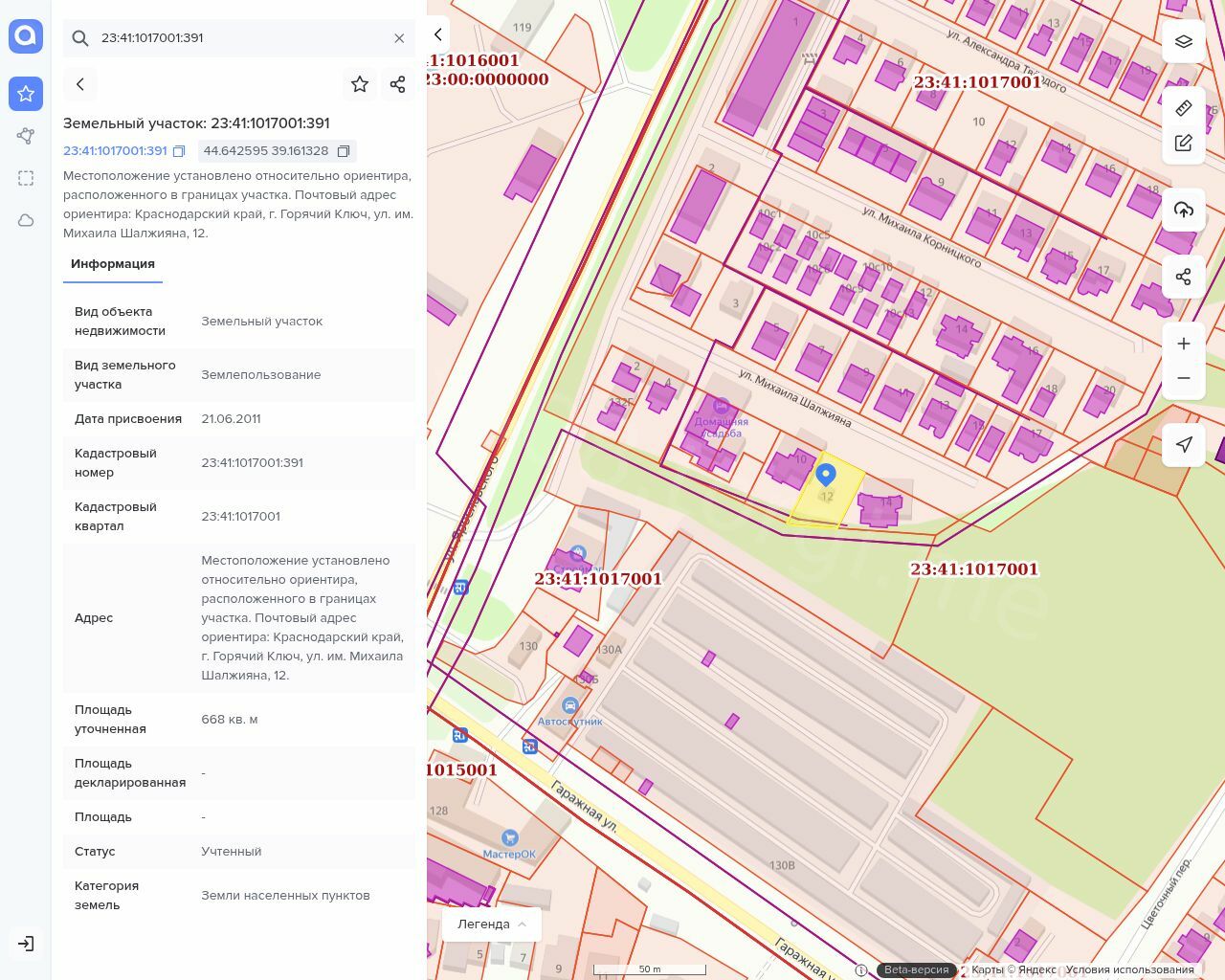Collapse the left information sidebar
Screen dimensions: 1225x980
pyautogui.click(x=438, y=34)
